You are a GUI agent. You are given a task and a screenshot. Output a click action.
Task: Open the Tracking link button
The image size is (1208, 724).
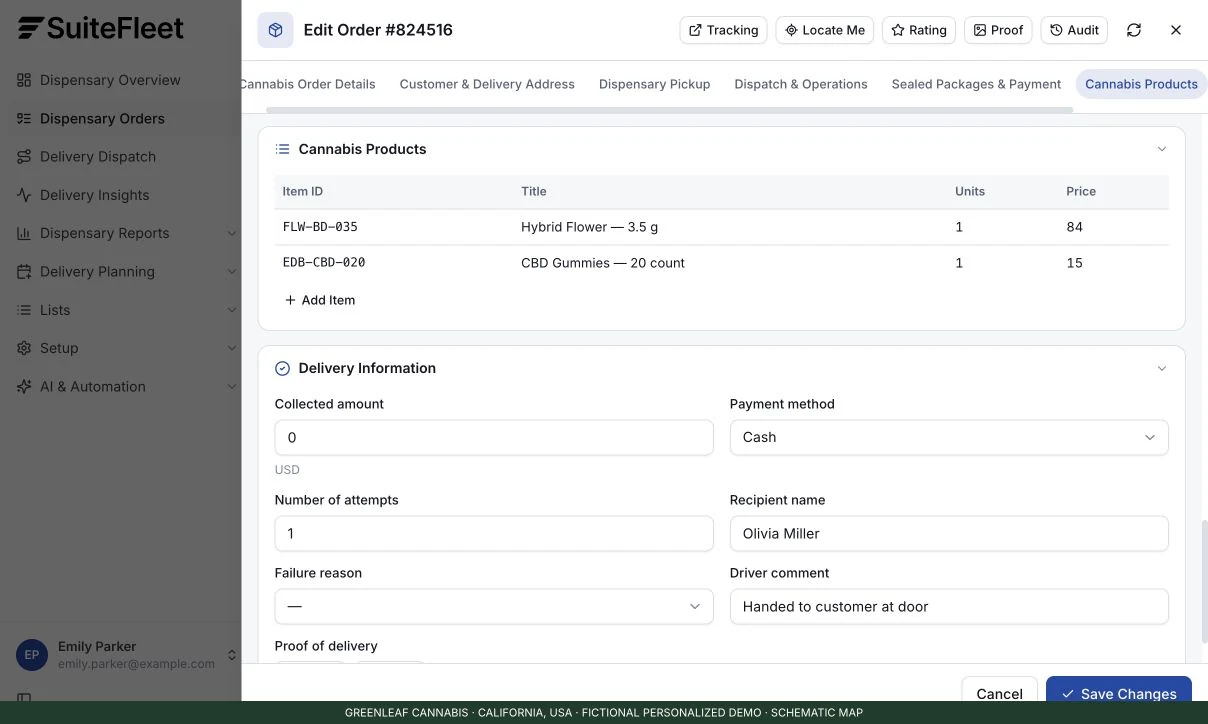point(723,30)
